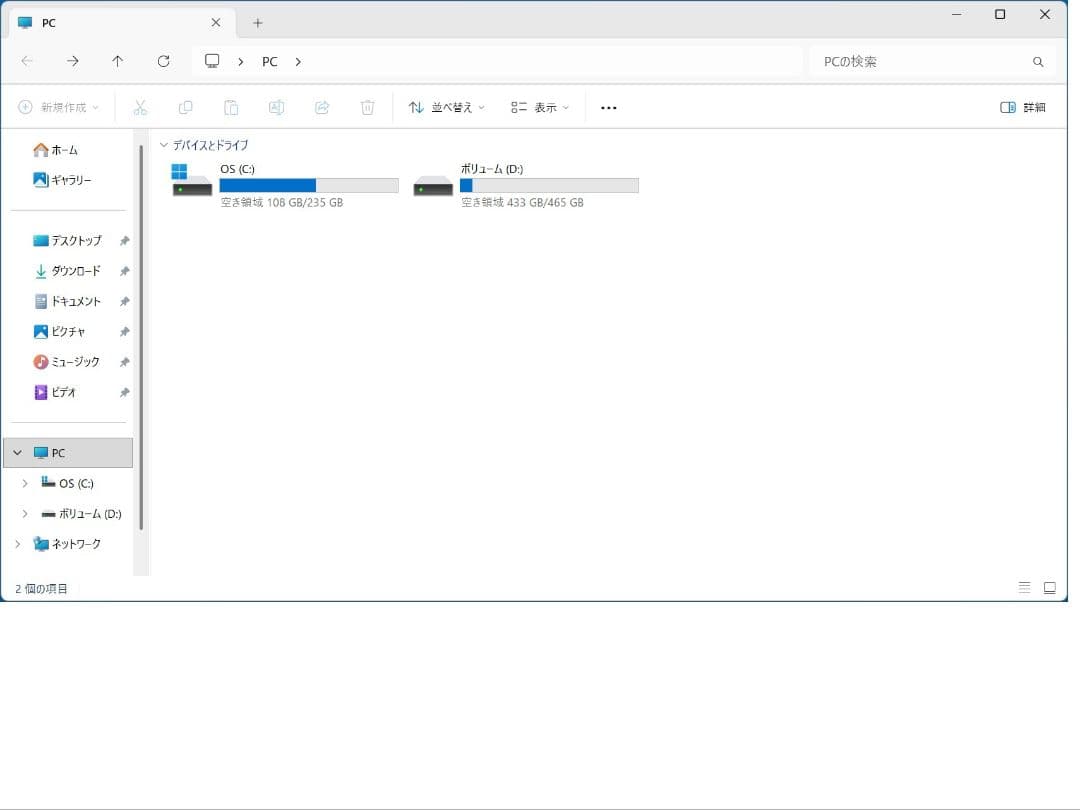
Task: Click the Refresh icon in the address bar
Action: click(x=163, y=61)
